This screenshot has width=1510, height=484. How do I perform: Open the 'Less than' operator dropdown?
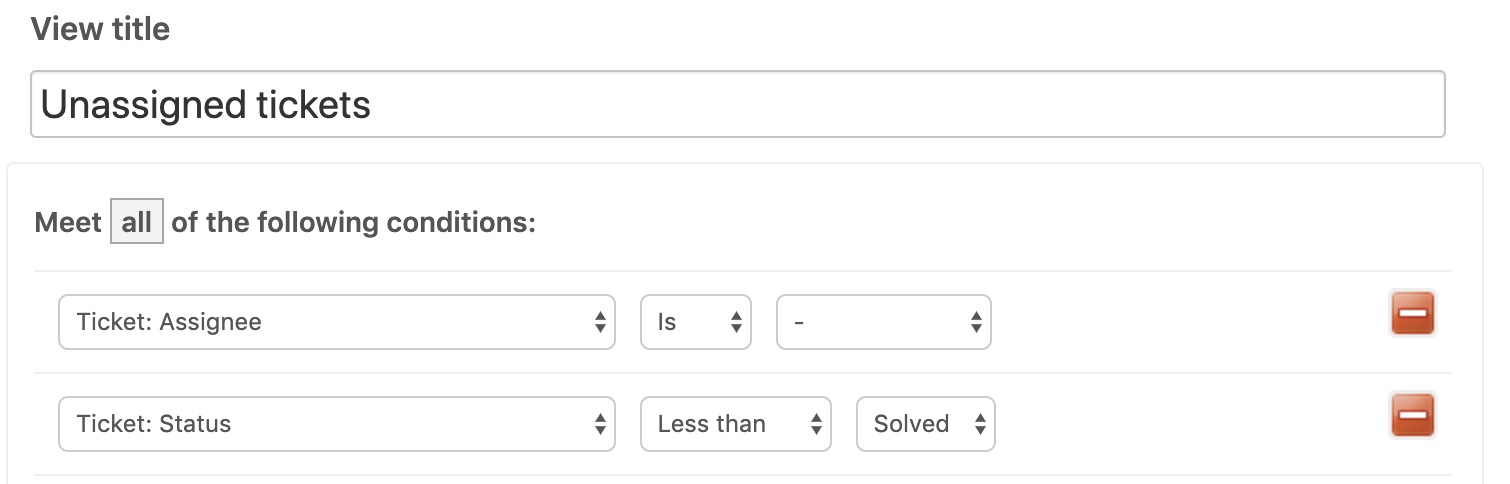pyautogui.click(x=736, y=424)
